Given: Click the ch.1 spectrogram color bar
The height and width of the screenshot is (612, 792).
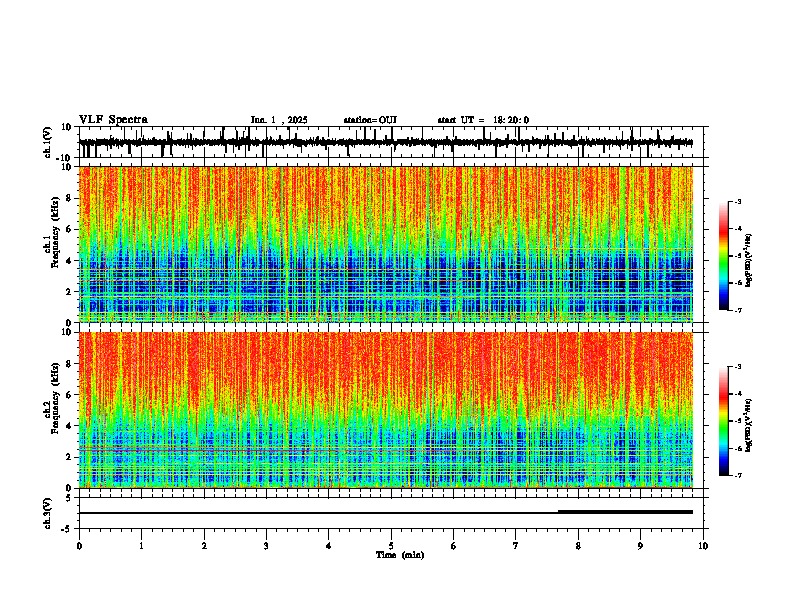Looking at the screenshot, I should pos(724,256).
